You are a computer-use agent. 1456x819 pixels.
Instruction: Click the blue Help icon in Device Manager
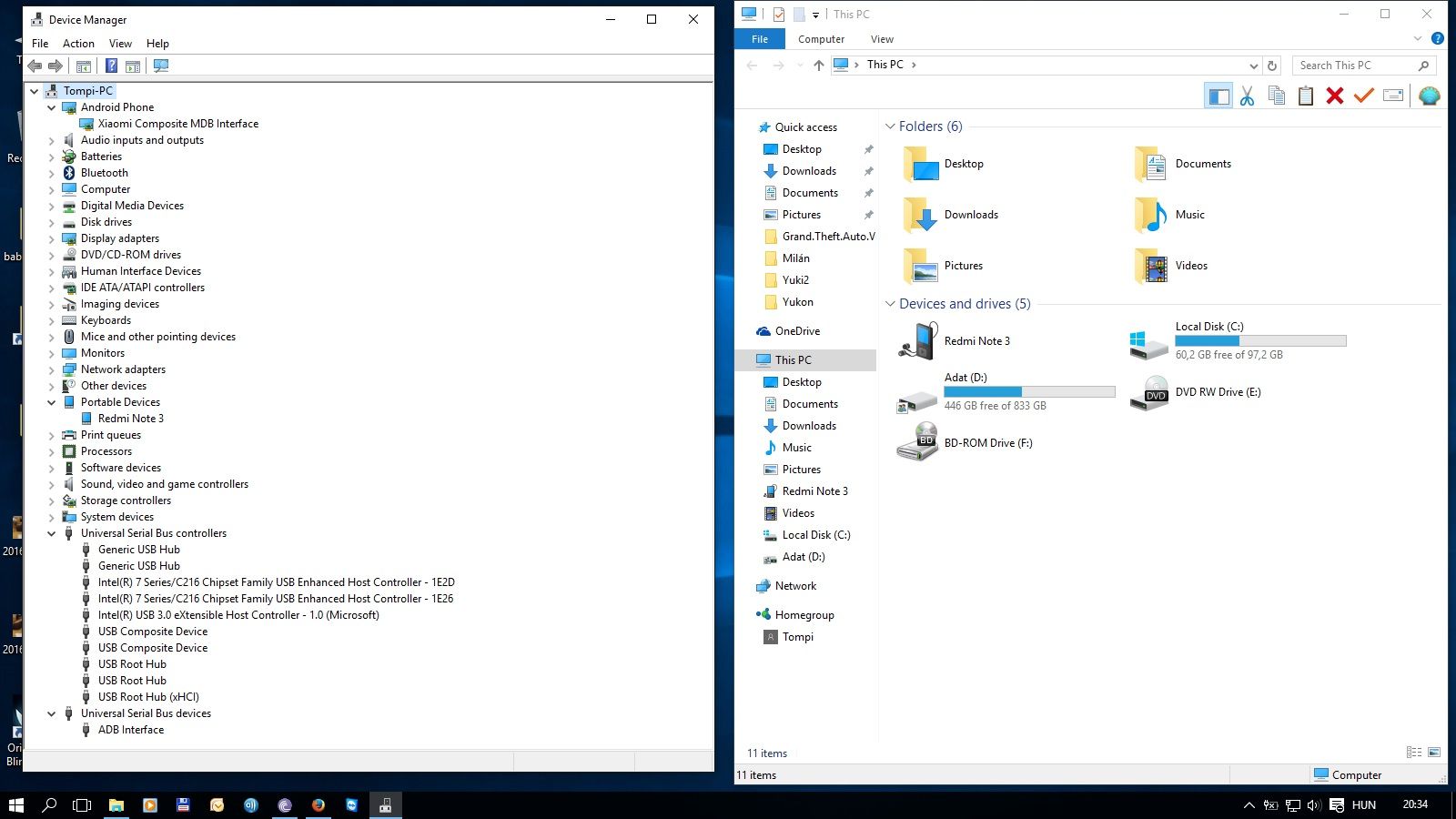(x=111, y=66)
